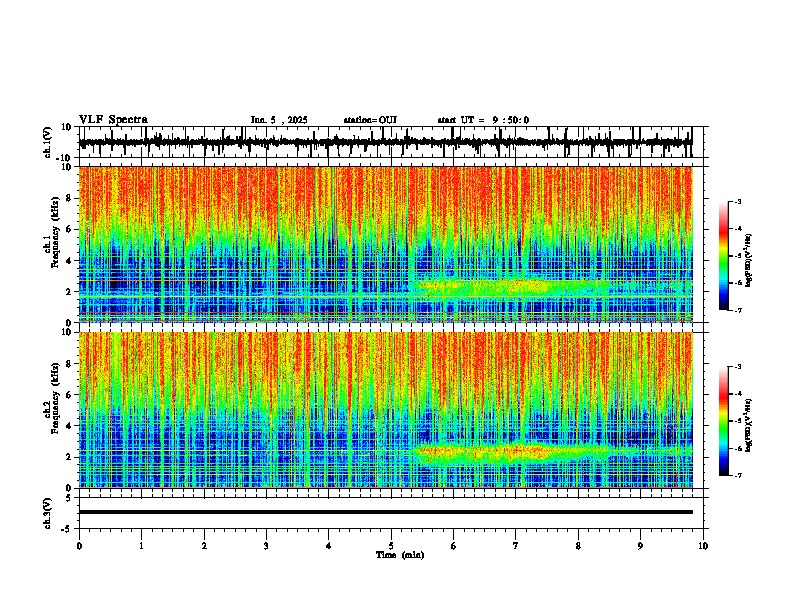Click the ch.3 (V) flat trace line
The height and width of the screenshot is (612, 792).
pyautogui.click(x=386, y=512)
